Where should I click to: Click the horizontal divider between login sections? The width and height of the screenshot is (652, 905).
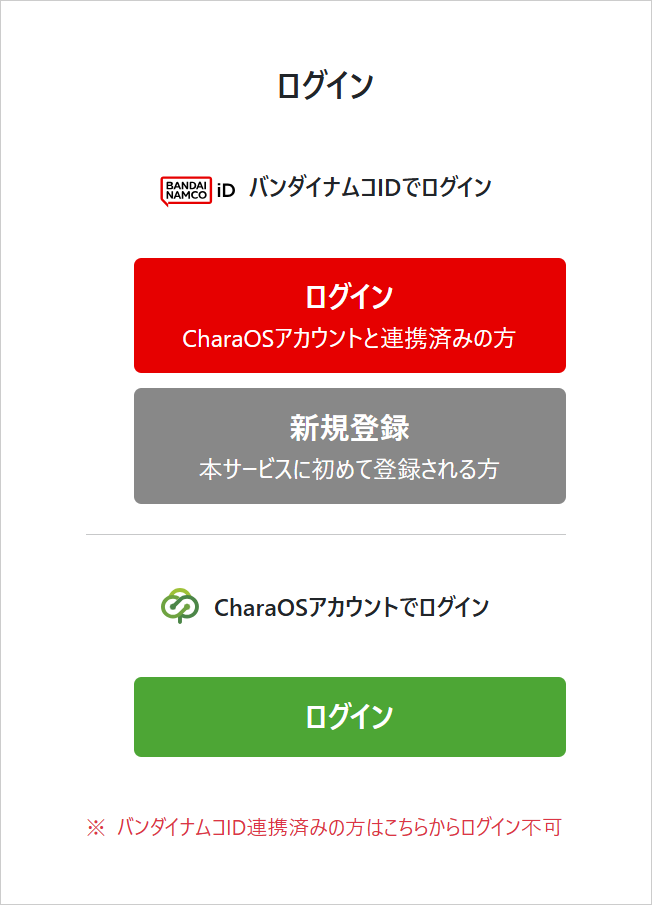coord(325,535)
